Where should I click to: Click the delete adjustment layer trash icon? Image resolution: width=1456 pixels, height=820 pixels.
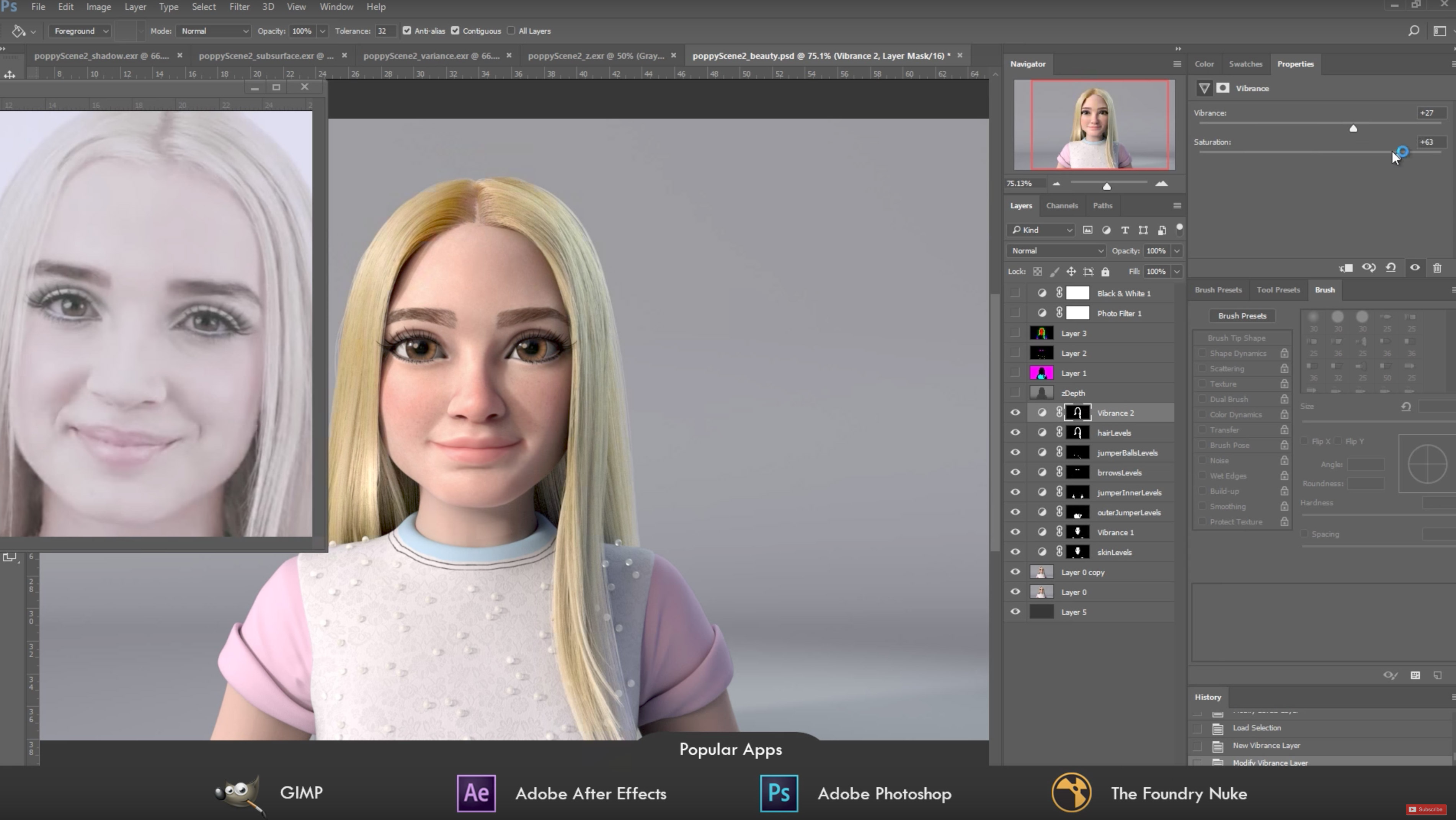1437,268
